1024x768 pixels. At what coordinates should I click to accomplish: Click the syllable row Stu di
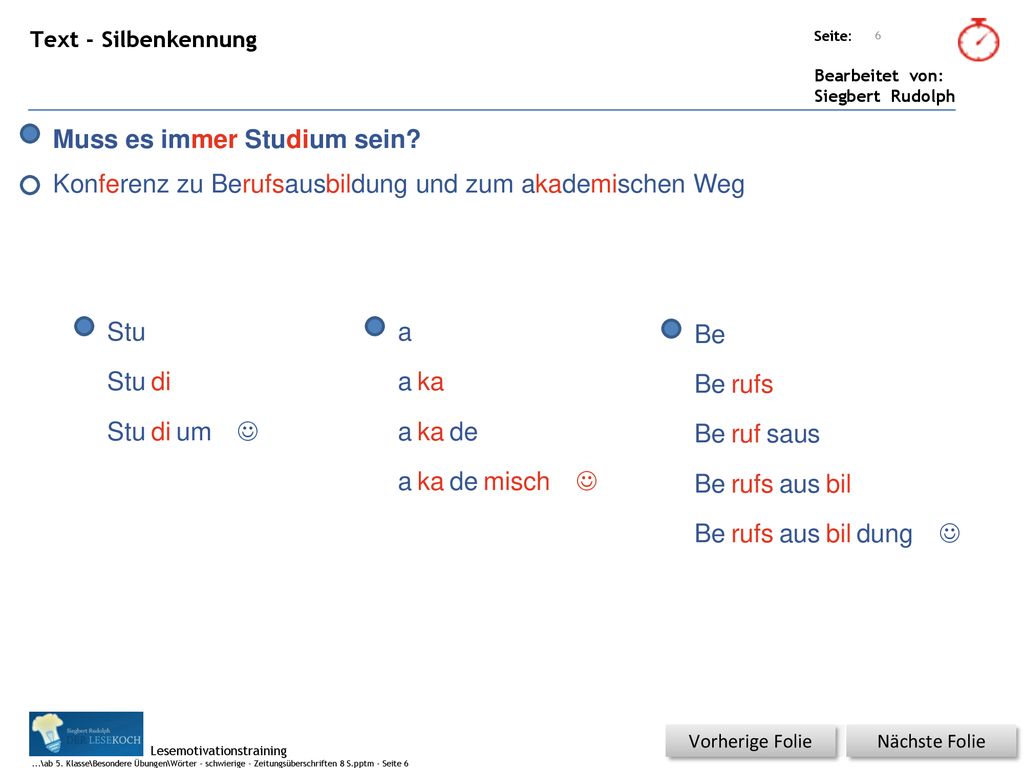coord(138,381)
